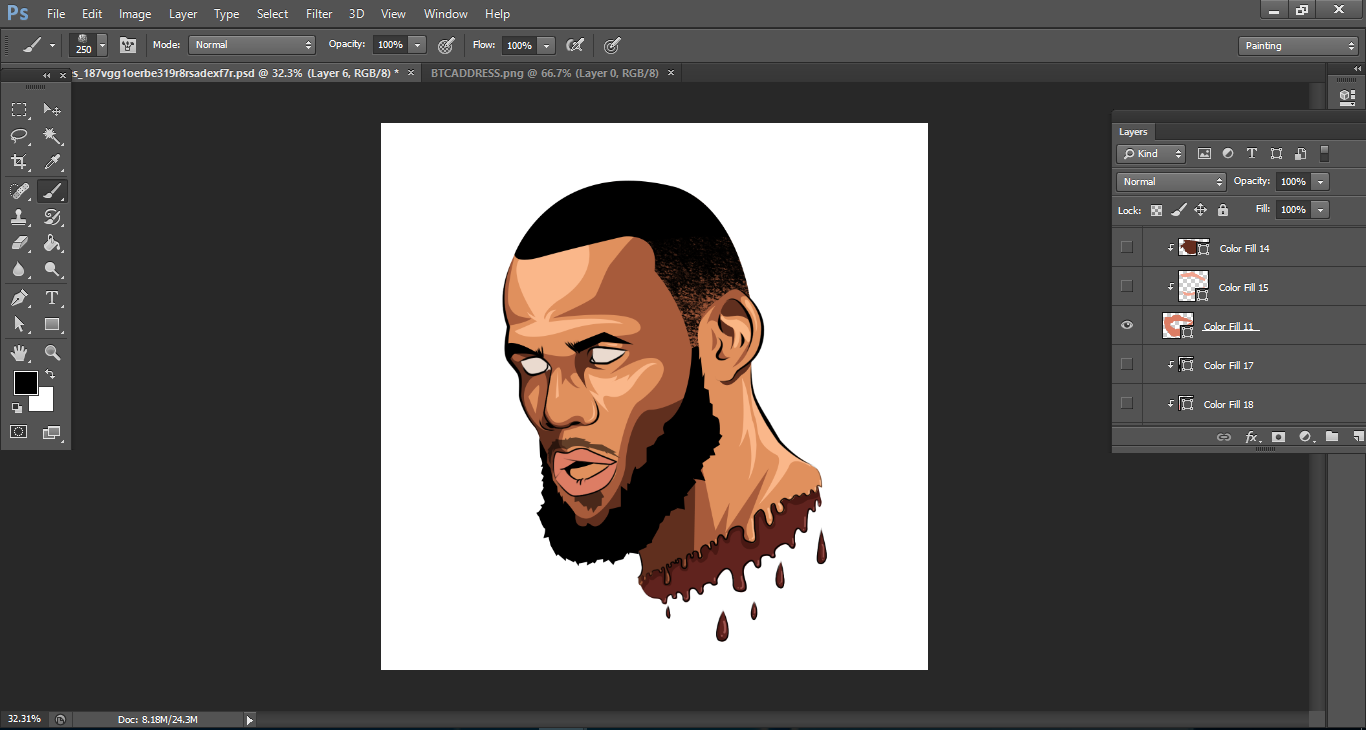Filter layers by smart objects
The width and height of the screenshot is (1366, 730).
[1300, 154]
